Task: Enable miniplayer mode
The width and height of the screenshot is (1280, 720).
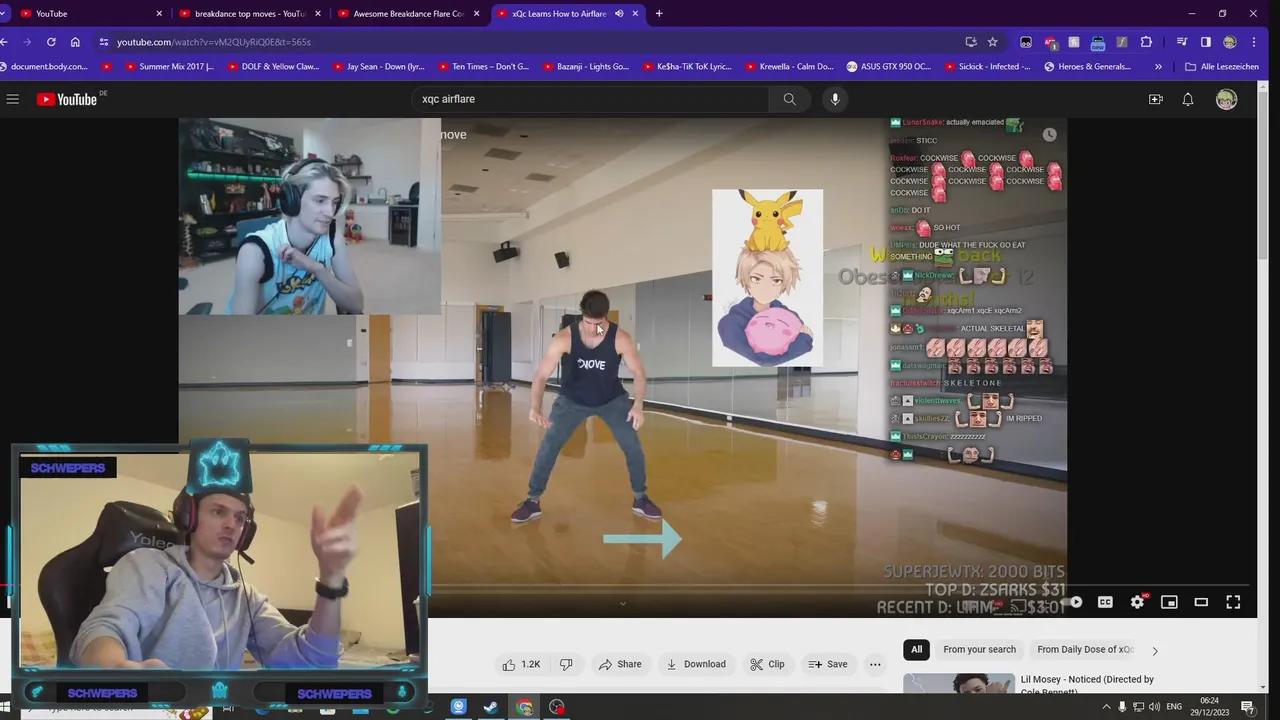Action: tap(1169, 602)
